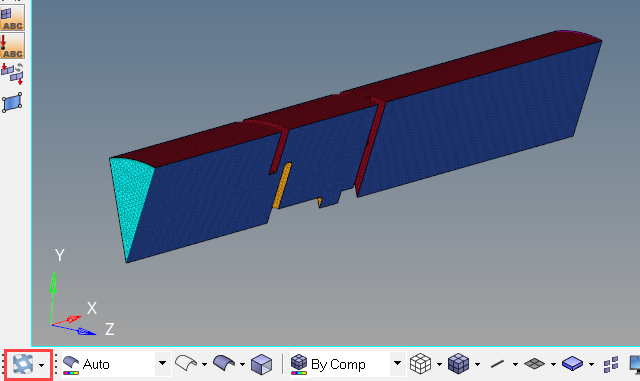The image size is (640, 381).
Task: Open the arrow next to the wireframe geometry icon
Action: [204, 364]
